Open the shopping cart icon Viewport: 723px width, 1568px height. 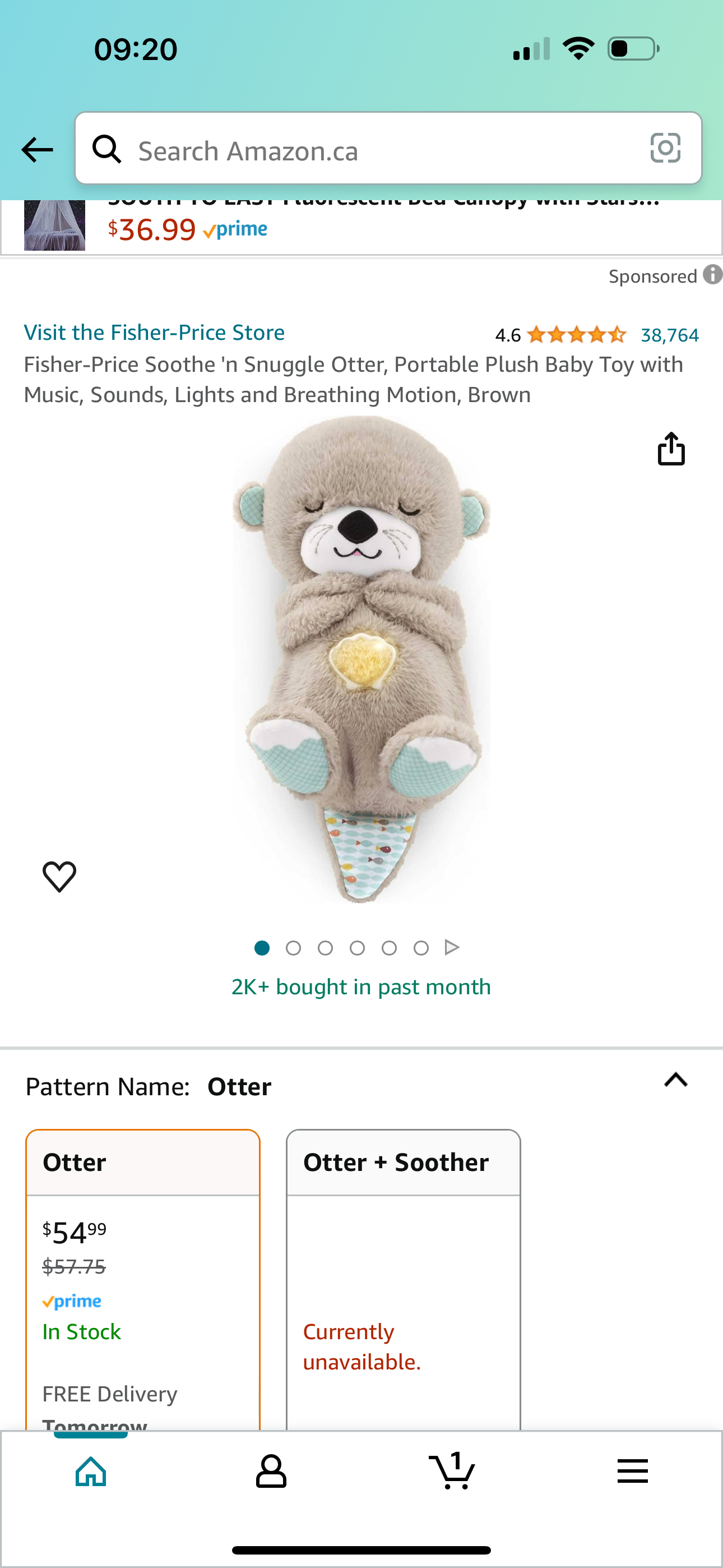coord(452,1470)
